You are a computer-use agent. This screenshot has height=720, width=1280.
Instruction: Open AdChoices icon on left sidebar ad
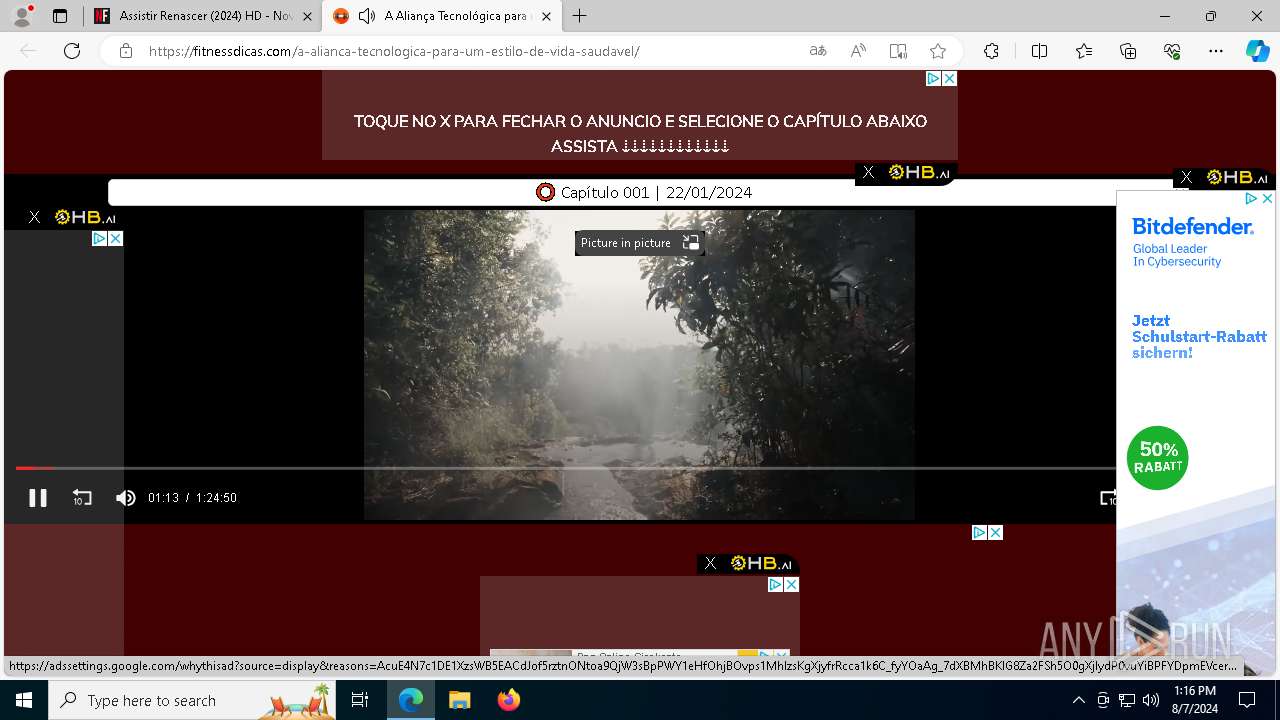pyautogui.click(x=99, y=238)
